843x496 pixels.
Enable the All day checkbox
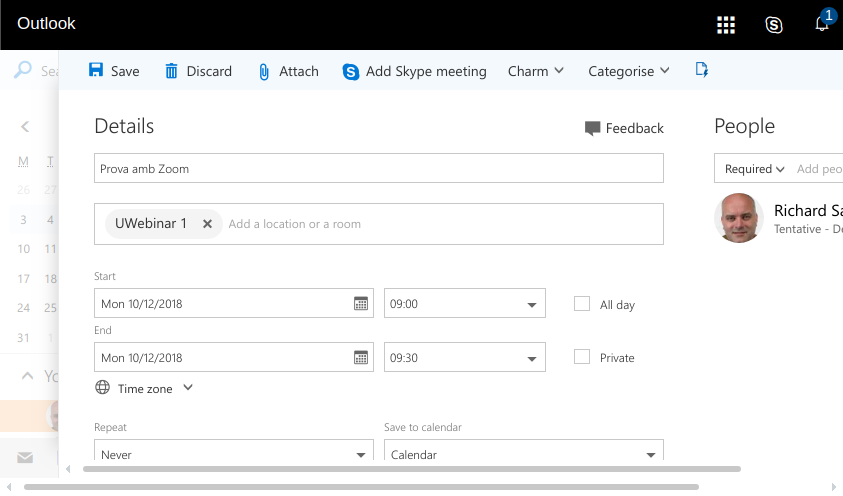(x=582, y=304)
